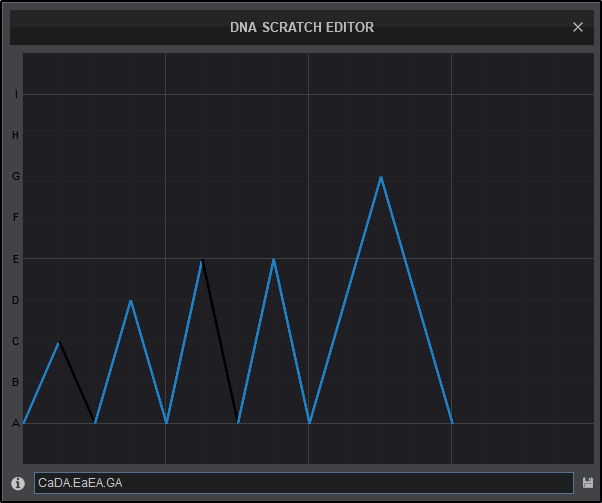The width and height of the screenshot is (602, 503).
Task: Close the DNA Scratch Editor window
Action: 577,27
